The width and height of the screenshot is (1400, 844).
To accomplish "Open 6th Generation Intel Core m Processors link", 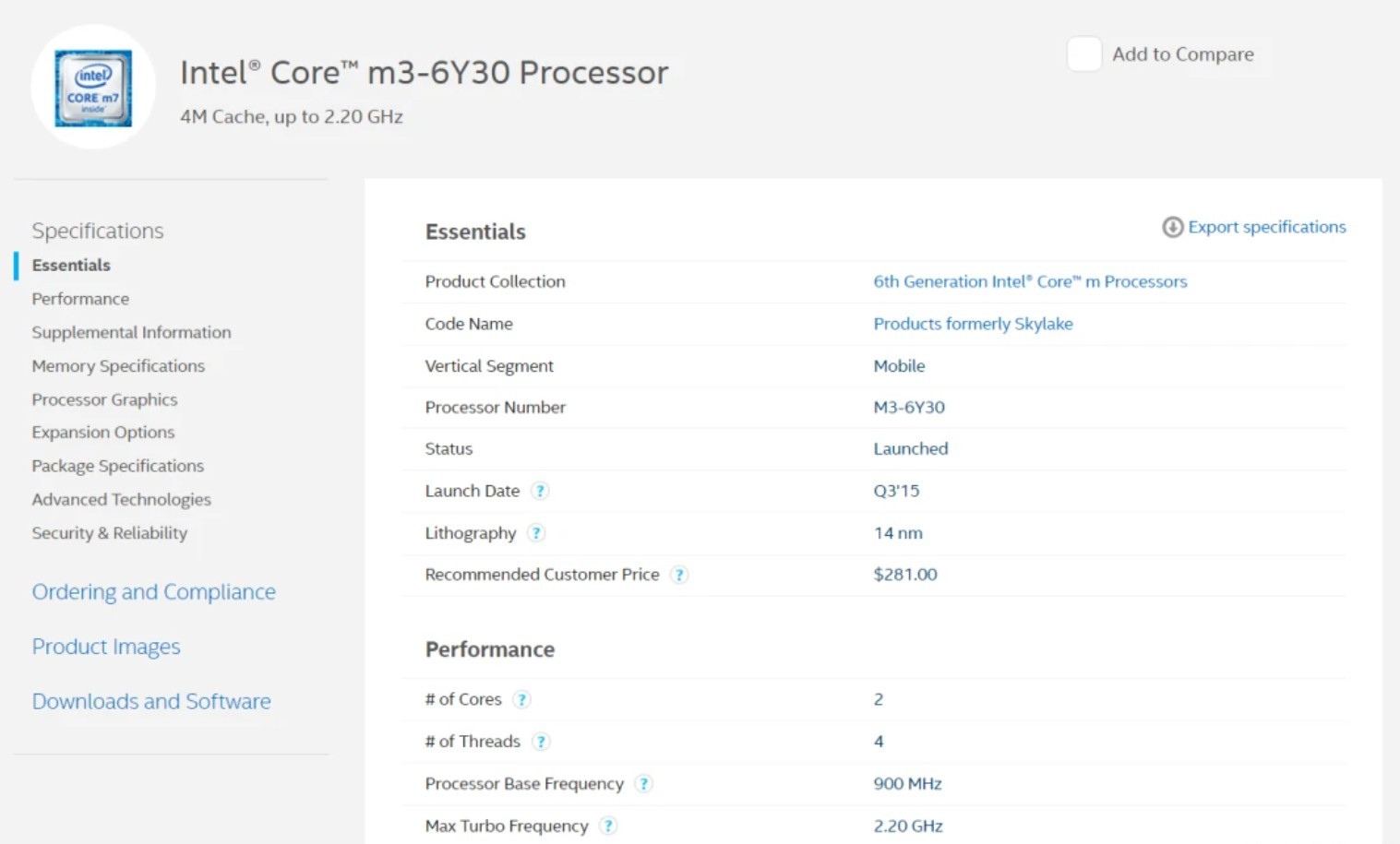I will (x=1030, y=281).
